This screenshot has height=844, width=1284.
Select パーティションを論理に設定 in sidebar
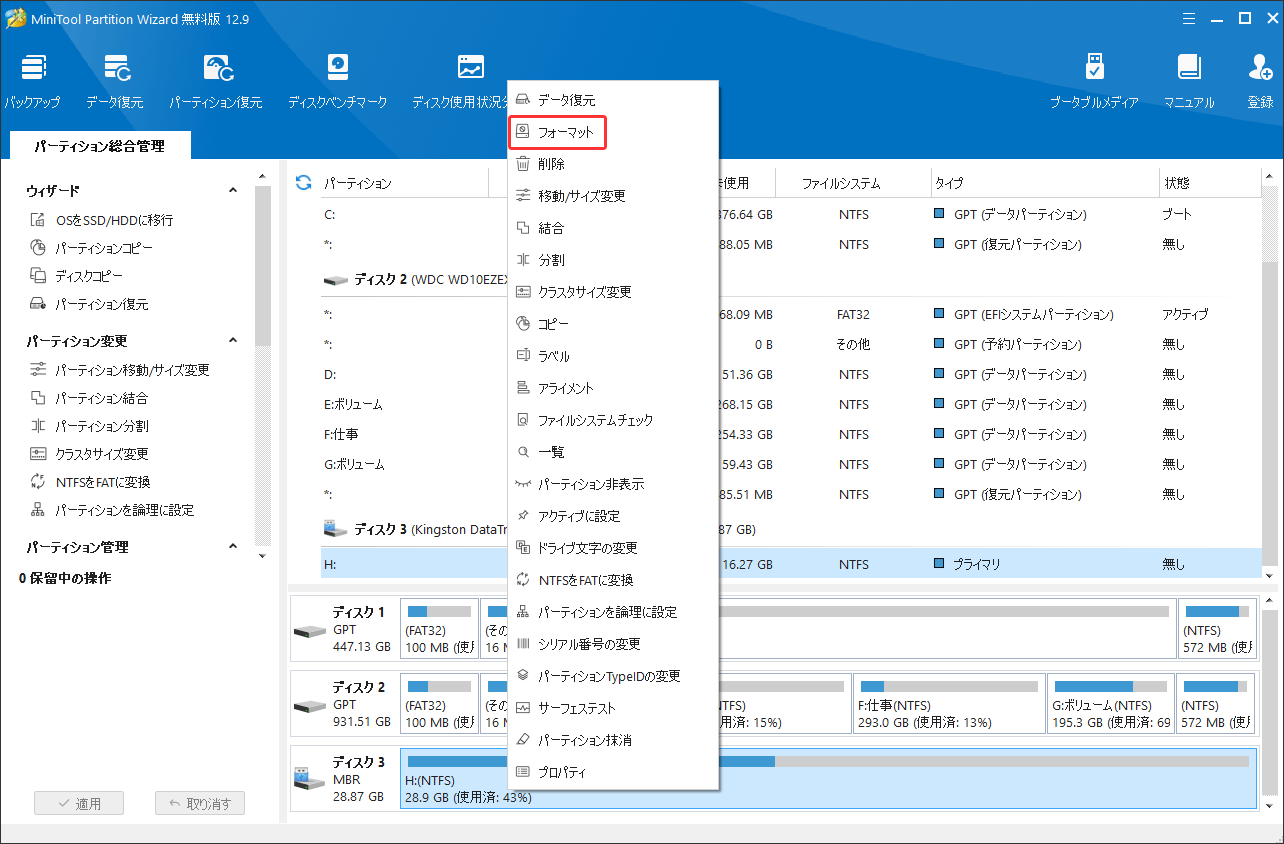click(x=112, y=510)
